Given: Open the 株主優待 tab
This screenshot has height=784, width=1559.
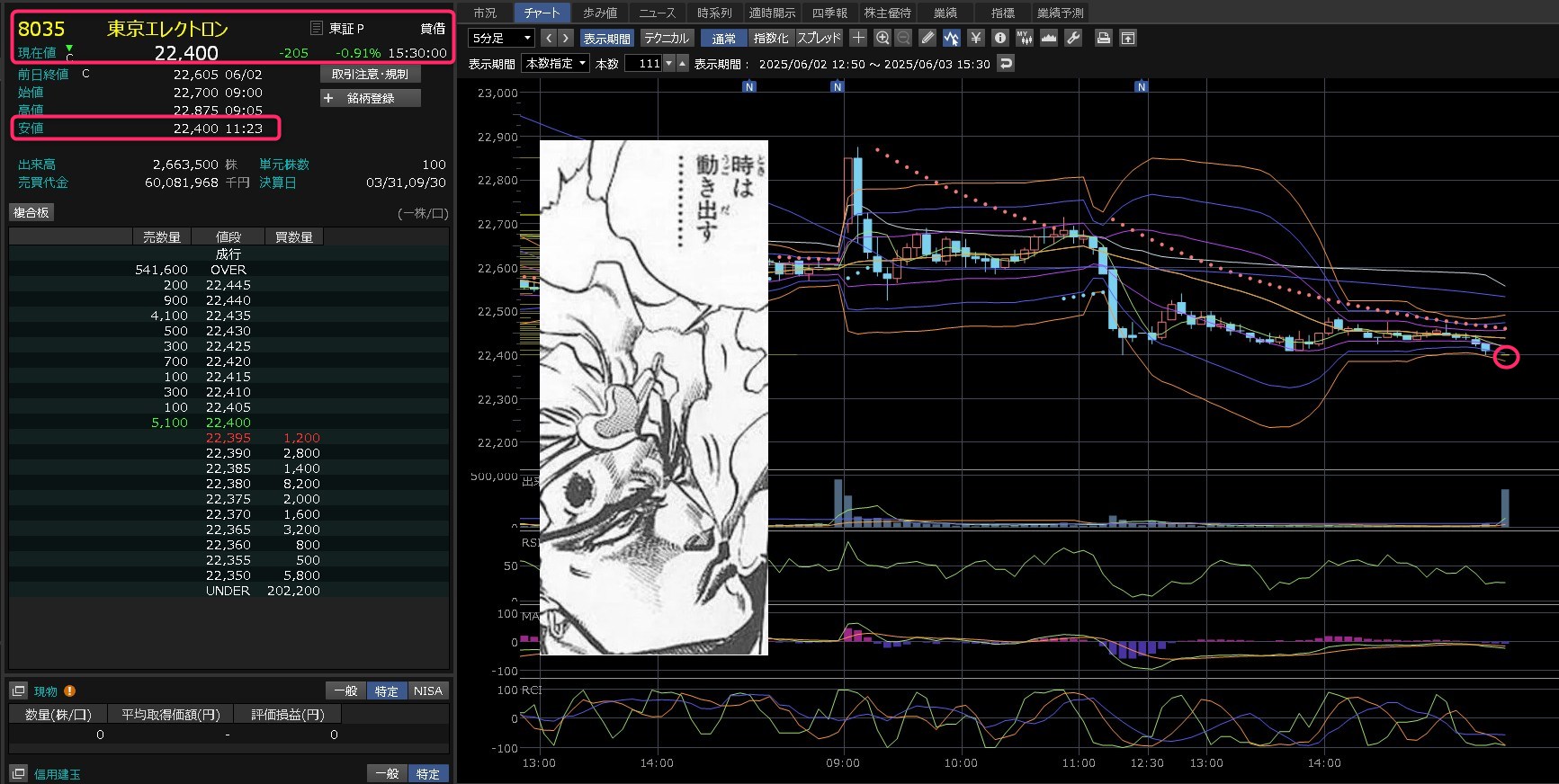Looking at the screenshot, I should click(887, 13).
